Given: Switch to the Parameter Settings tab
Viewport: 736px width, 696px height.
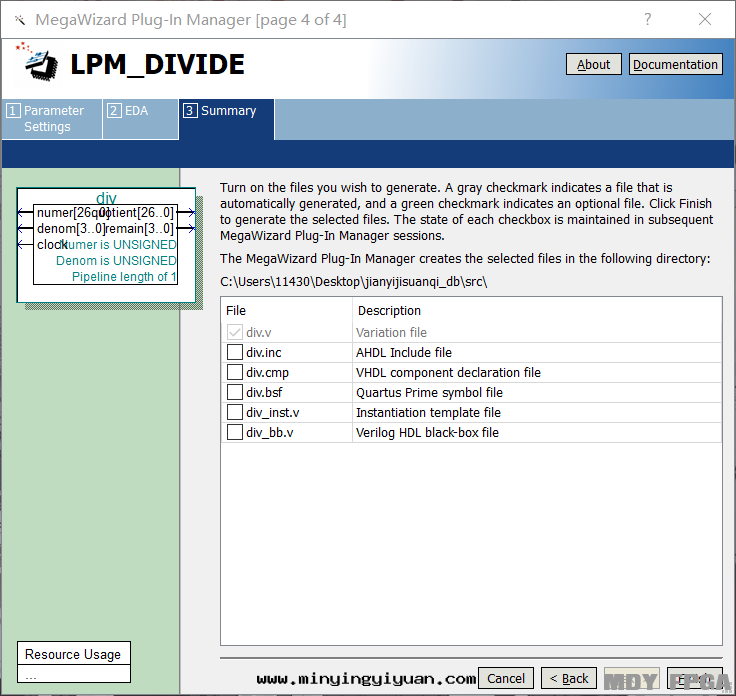Looking at the screenshot, I should tap(53, 119).
